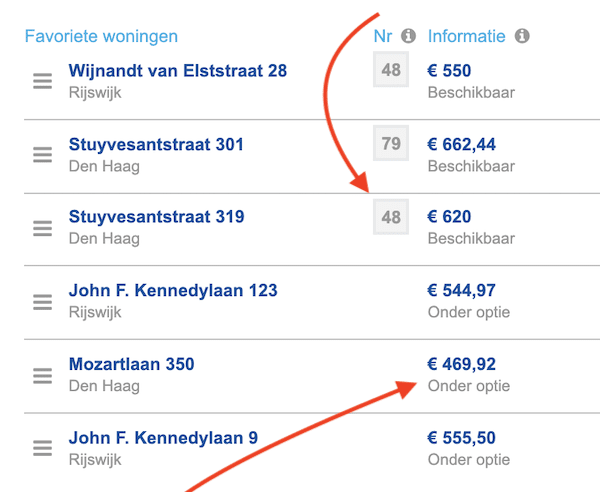Screen dimensions: 600x492
Task: Click the info icon beside Informatie
Action: [x=522, y=36]
